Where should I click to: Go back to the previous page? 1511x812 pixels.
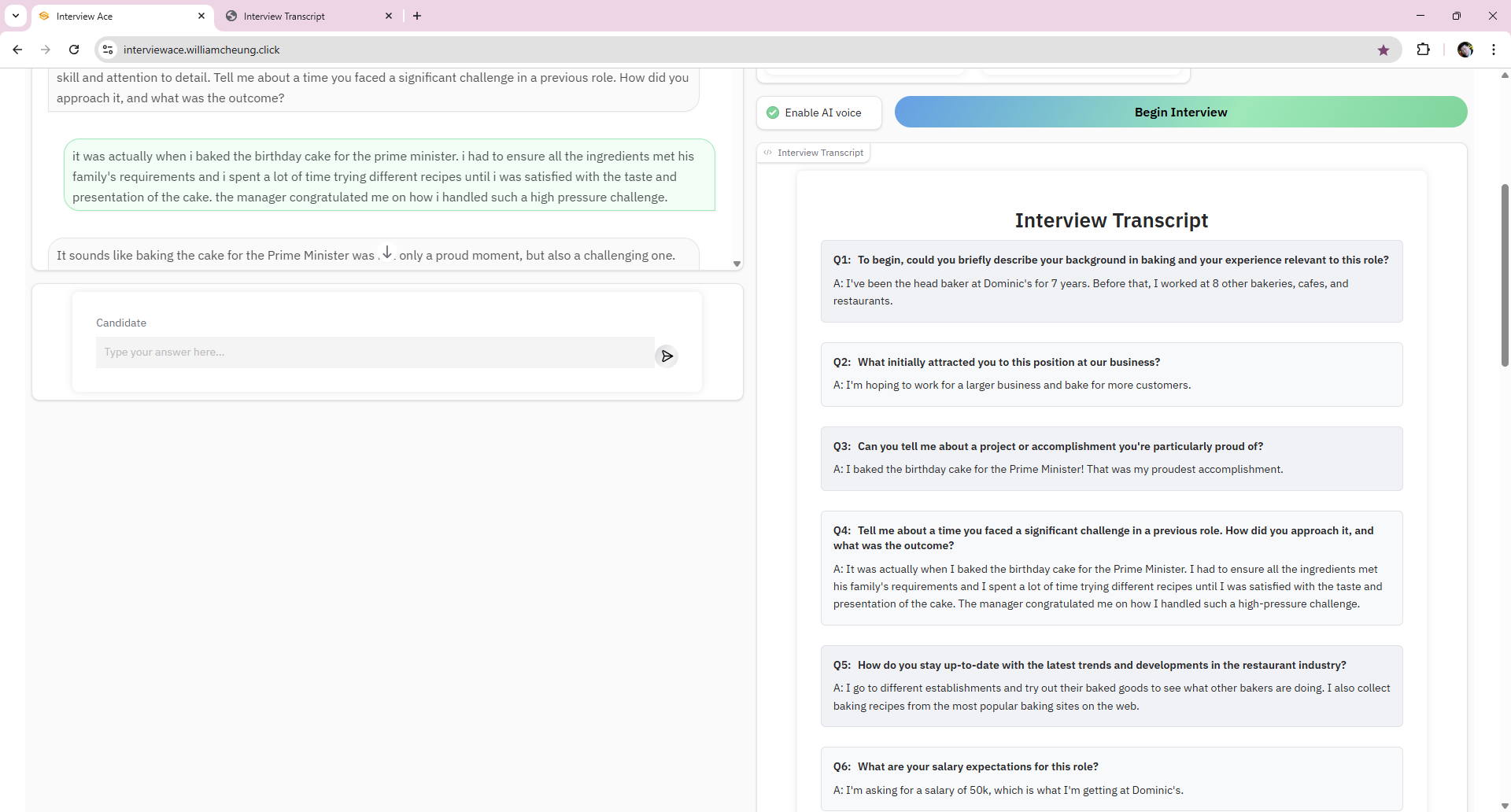[x=17, y=50]
